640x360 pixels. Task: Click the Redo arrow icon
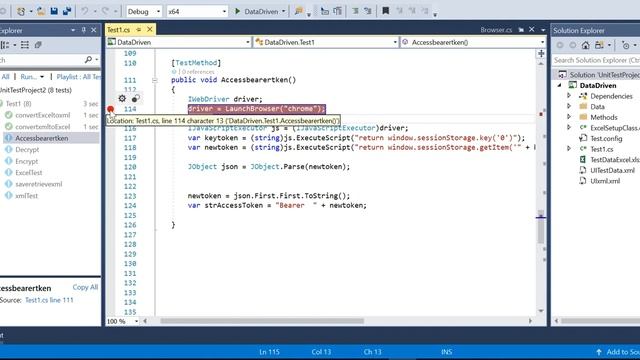click(105, 11)
